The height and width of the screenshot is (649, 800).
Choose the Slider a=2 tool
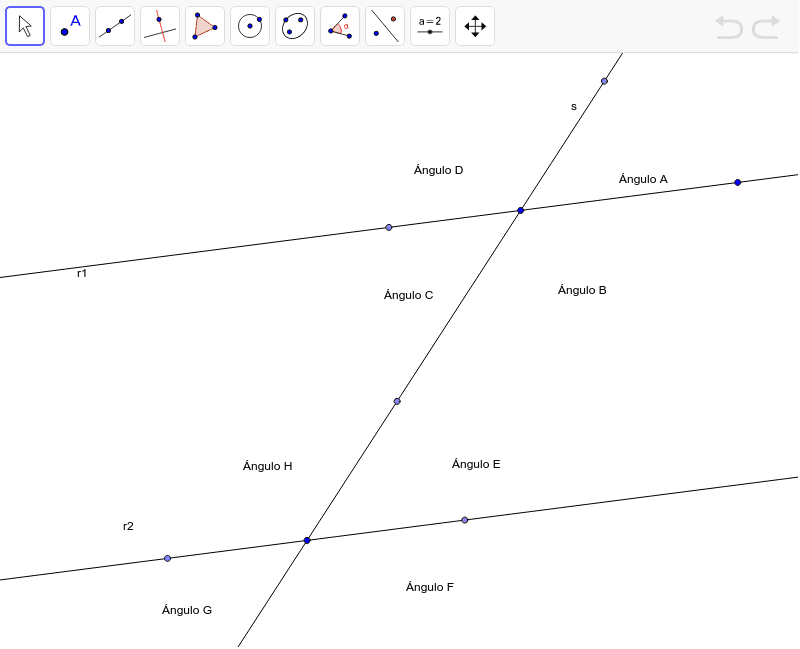pyautogui.click(x=430, y=26)
